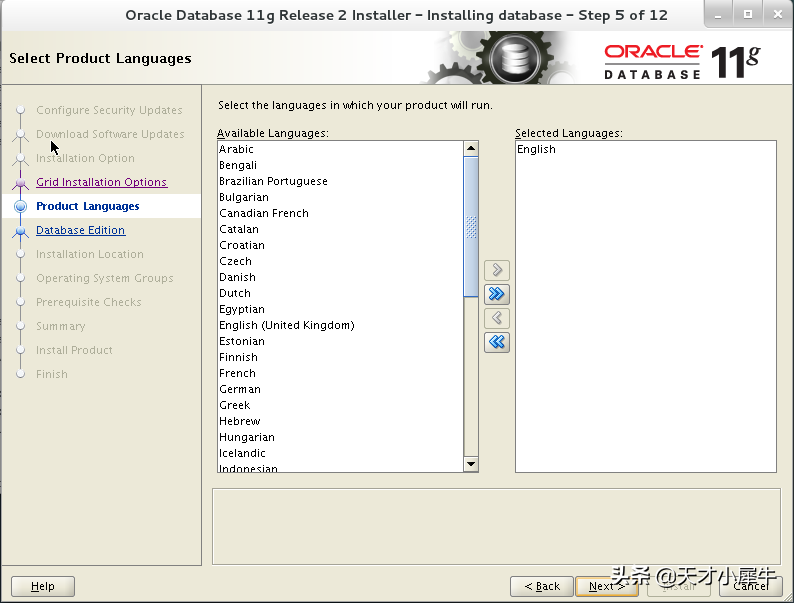This screenshot has width=794, height=603.
Task: Click scrollbar down arrow of Available Languages
Action: pos(471,464)
